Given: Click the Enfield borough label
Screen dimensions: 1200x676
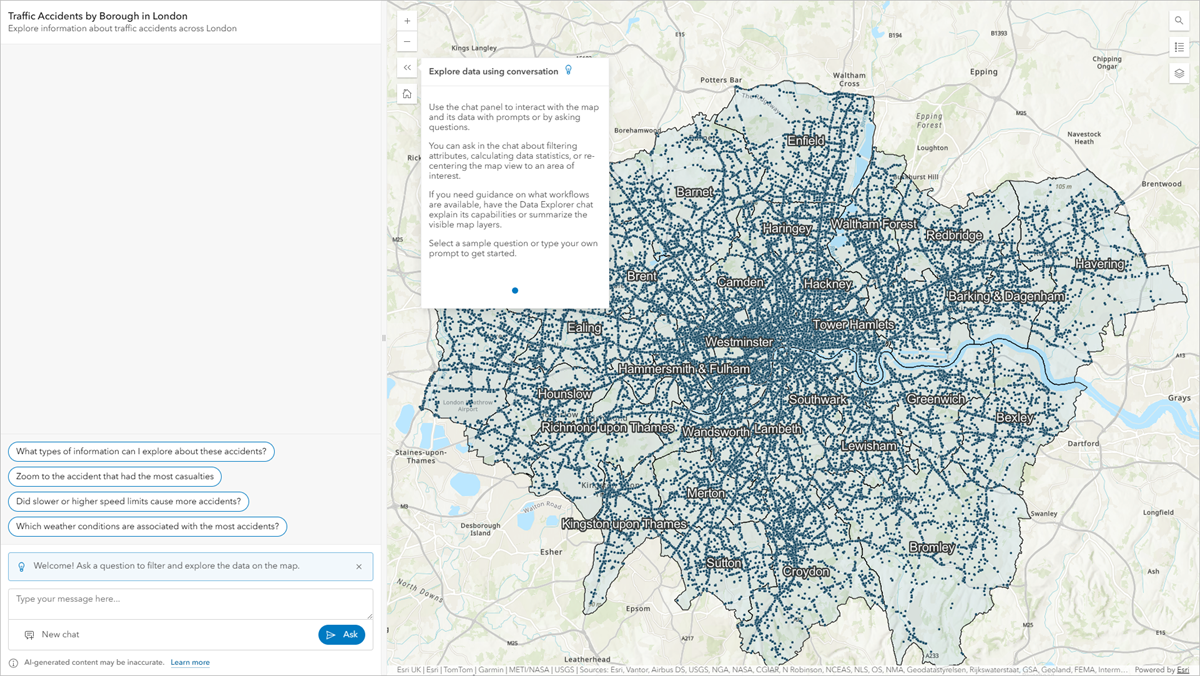Looking at the screenshot, I should 806,141.
